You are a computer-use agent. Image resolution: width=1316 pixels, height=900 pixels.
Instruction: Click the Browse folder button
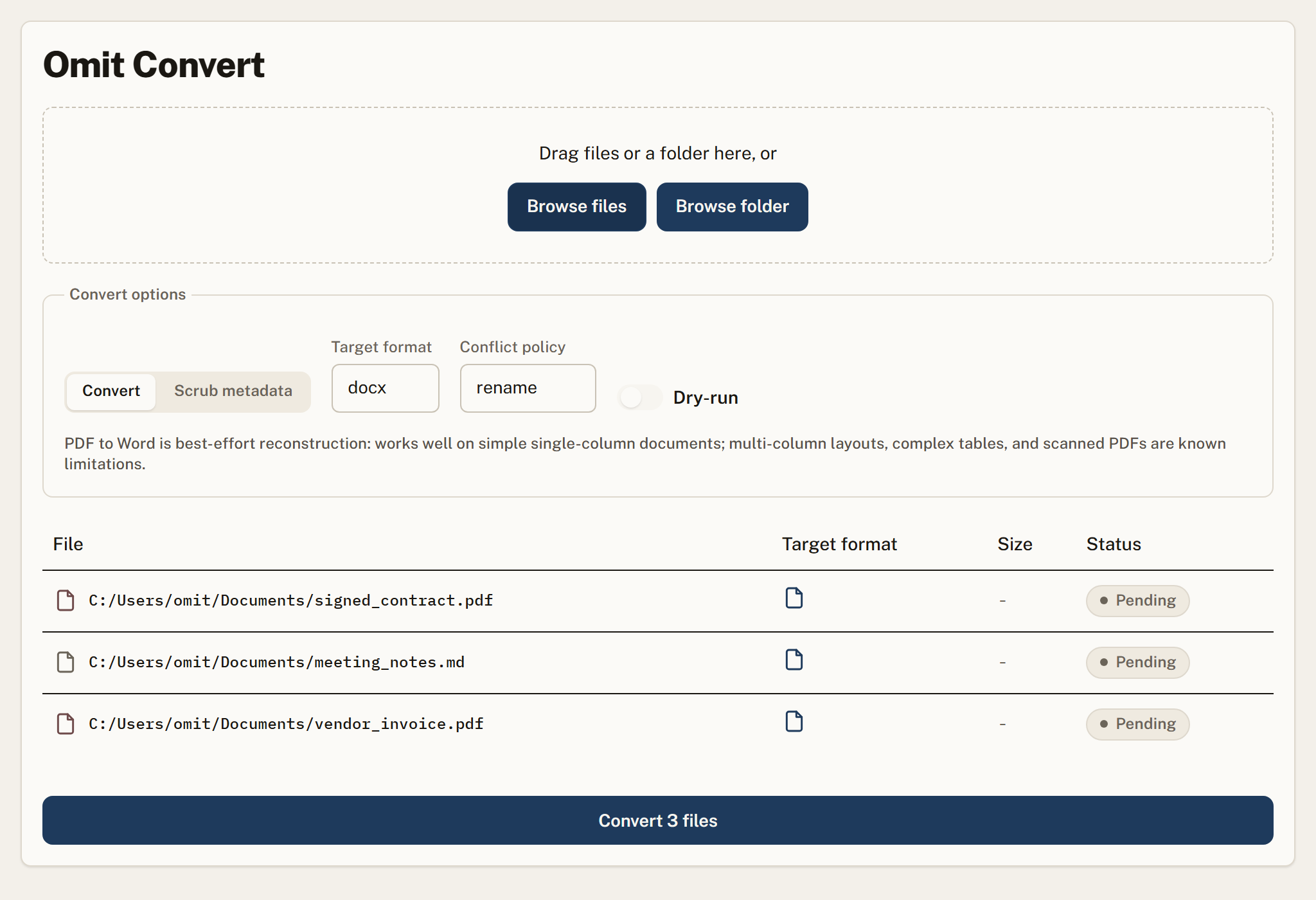(733, 207)
